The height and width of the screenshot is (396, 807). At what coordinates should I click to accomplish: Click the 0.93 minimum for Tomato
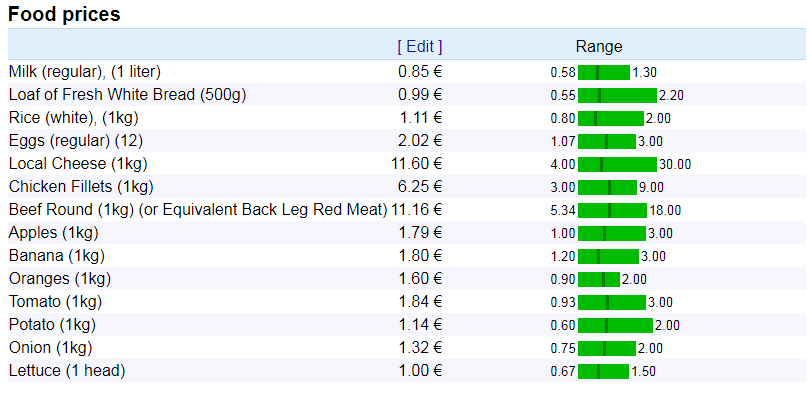click(563, 302)
